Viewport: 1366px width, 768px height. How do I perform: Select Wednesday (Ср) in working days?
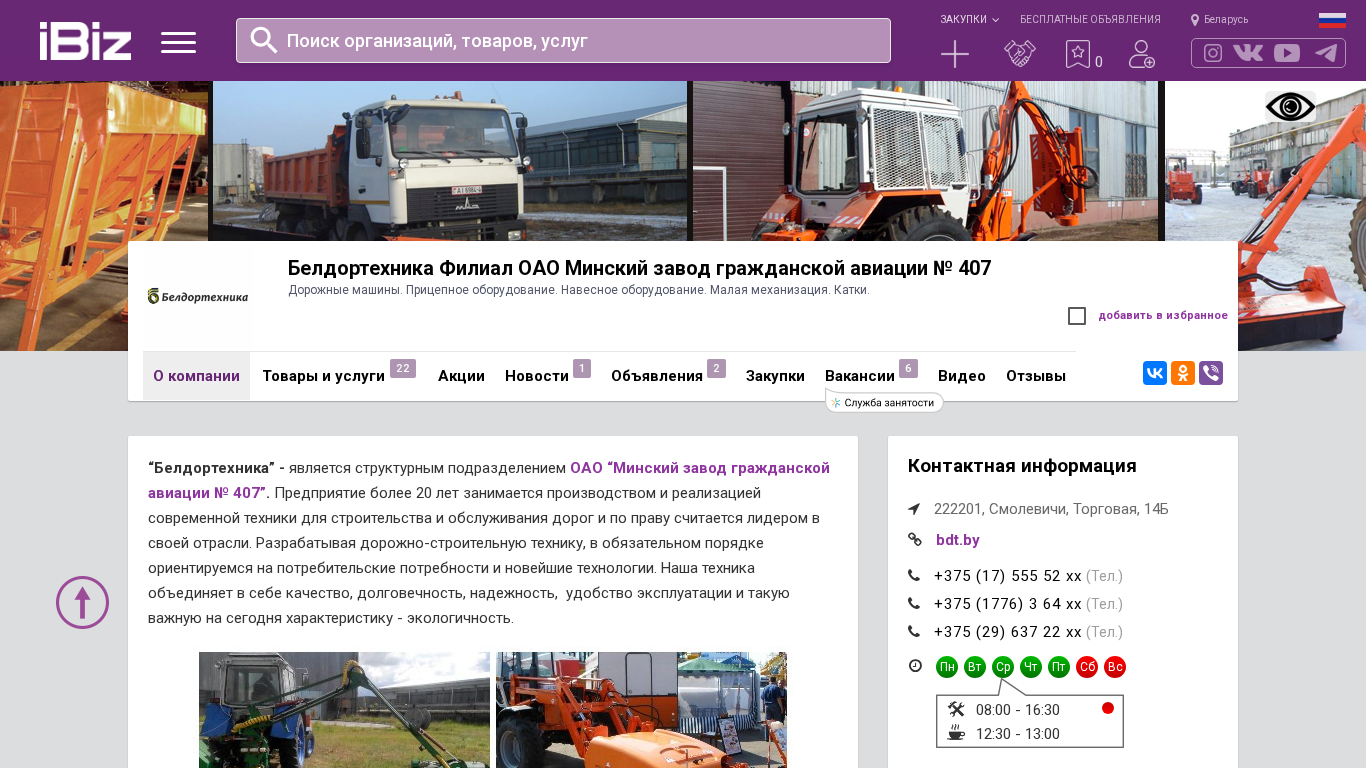[1003, 667]
